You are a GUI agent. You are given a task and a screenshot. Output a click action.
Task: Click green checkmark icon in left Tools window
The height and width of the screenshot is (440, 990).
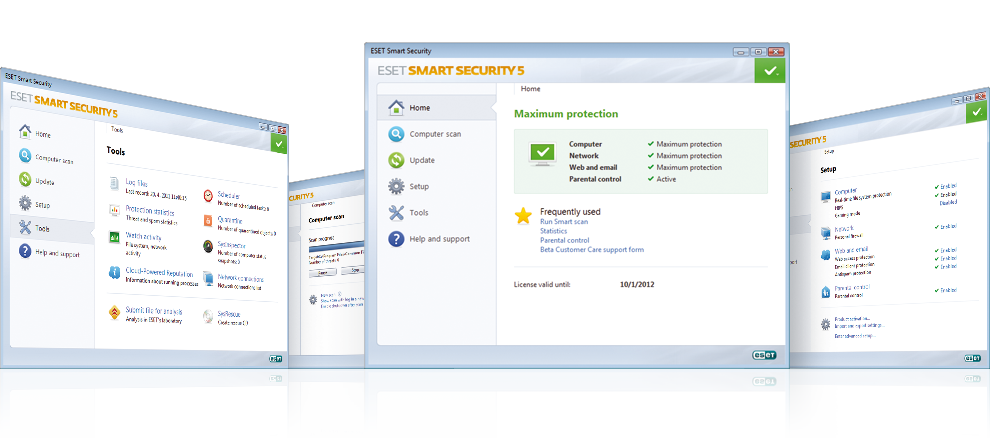(278, 143)
